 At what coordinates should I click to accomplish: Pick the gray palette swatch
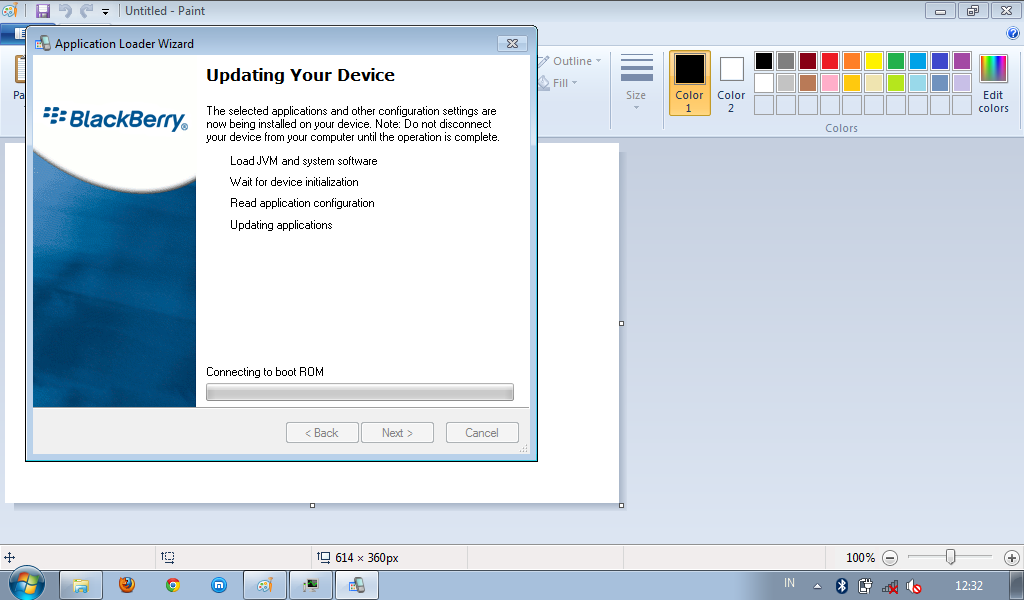[x=786, y=61]
